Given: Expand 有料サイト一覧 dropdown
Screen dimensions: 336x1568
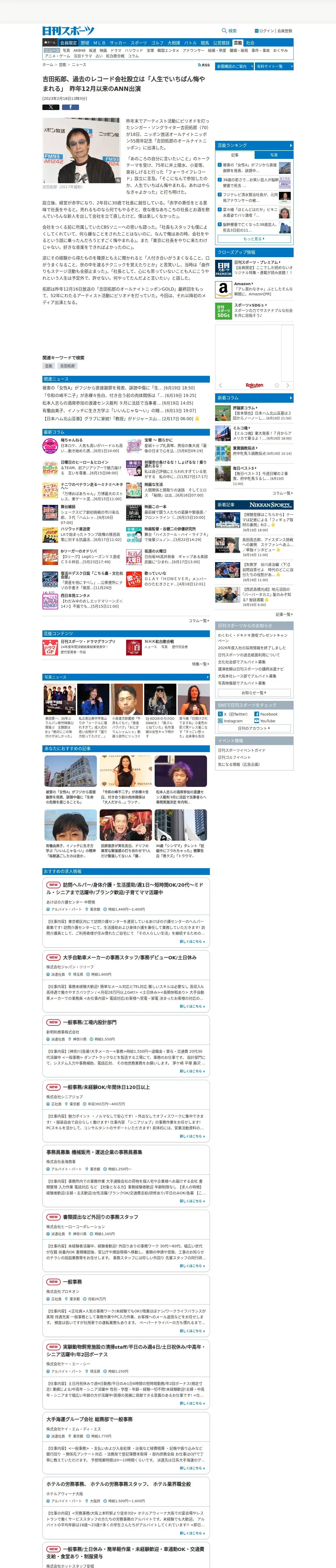Looking at the screenshot, I should [273, 66].
